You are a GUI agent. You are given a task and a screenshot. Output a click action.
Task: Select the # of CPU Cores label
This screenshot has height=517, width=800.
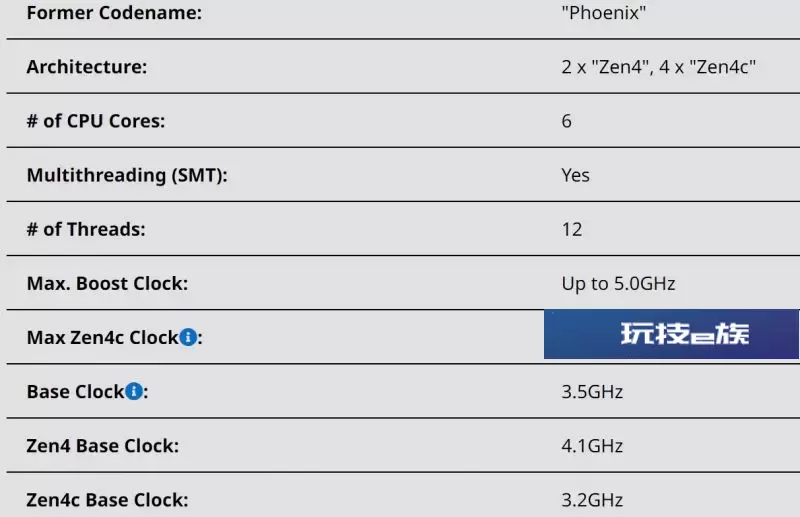point(96,121)
